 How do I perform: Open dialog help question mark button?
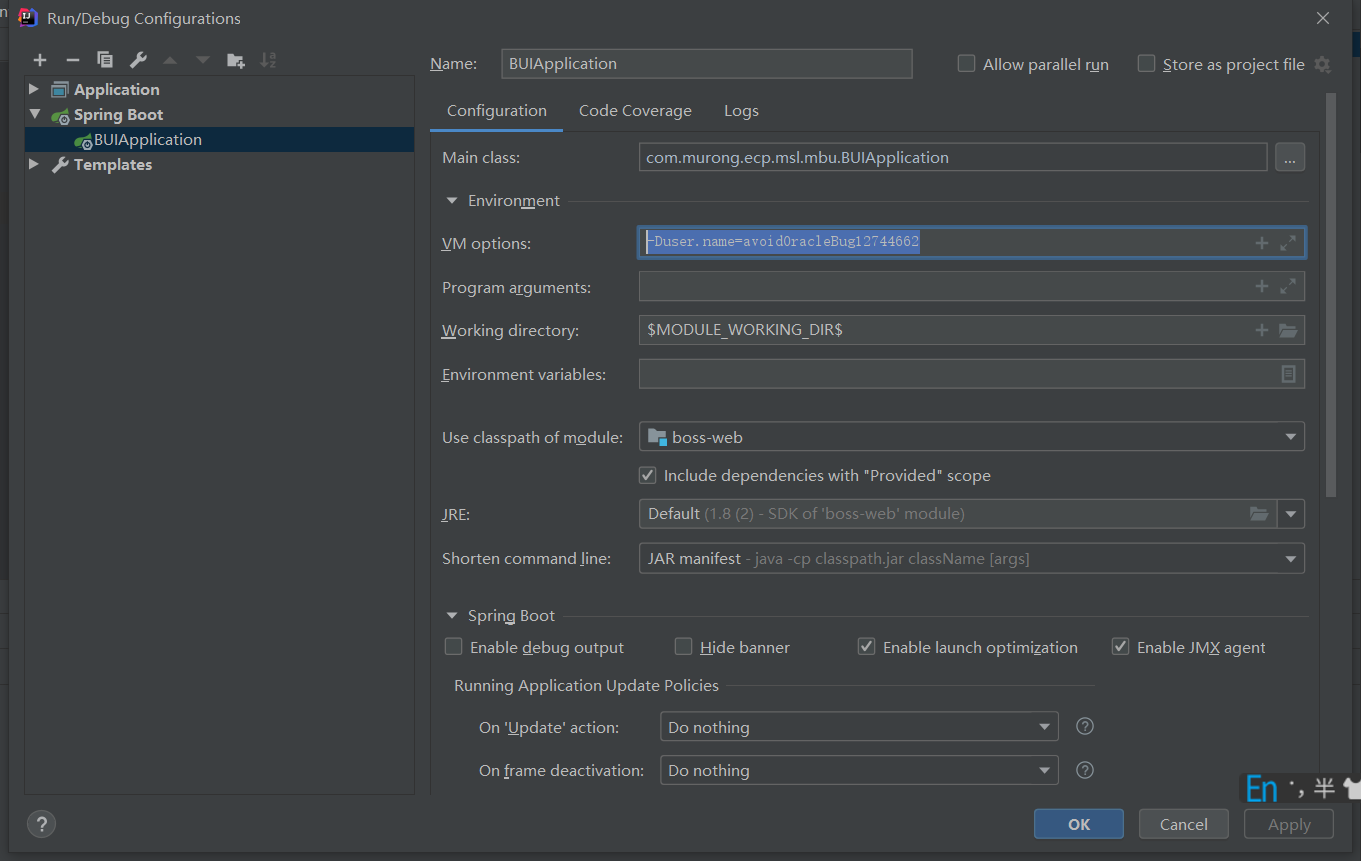click(41, 825)
